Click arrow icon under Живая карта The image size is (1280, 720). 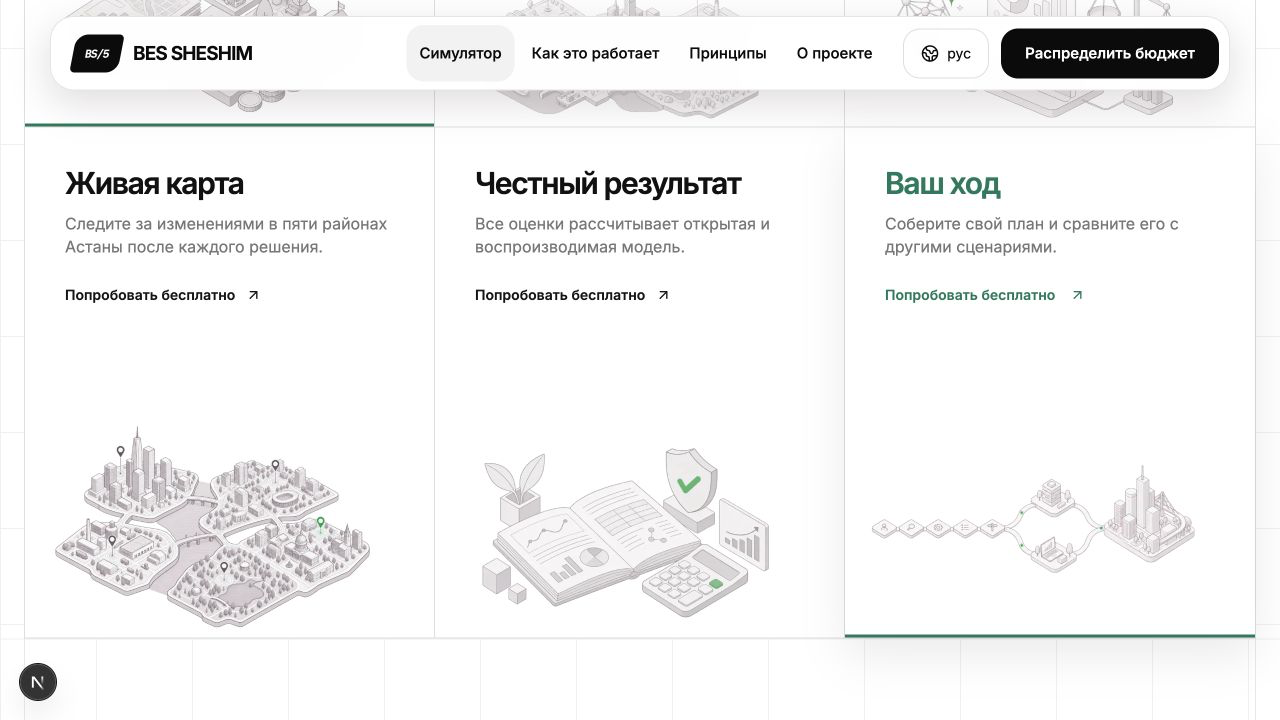click(x=253, y=295)
